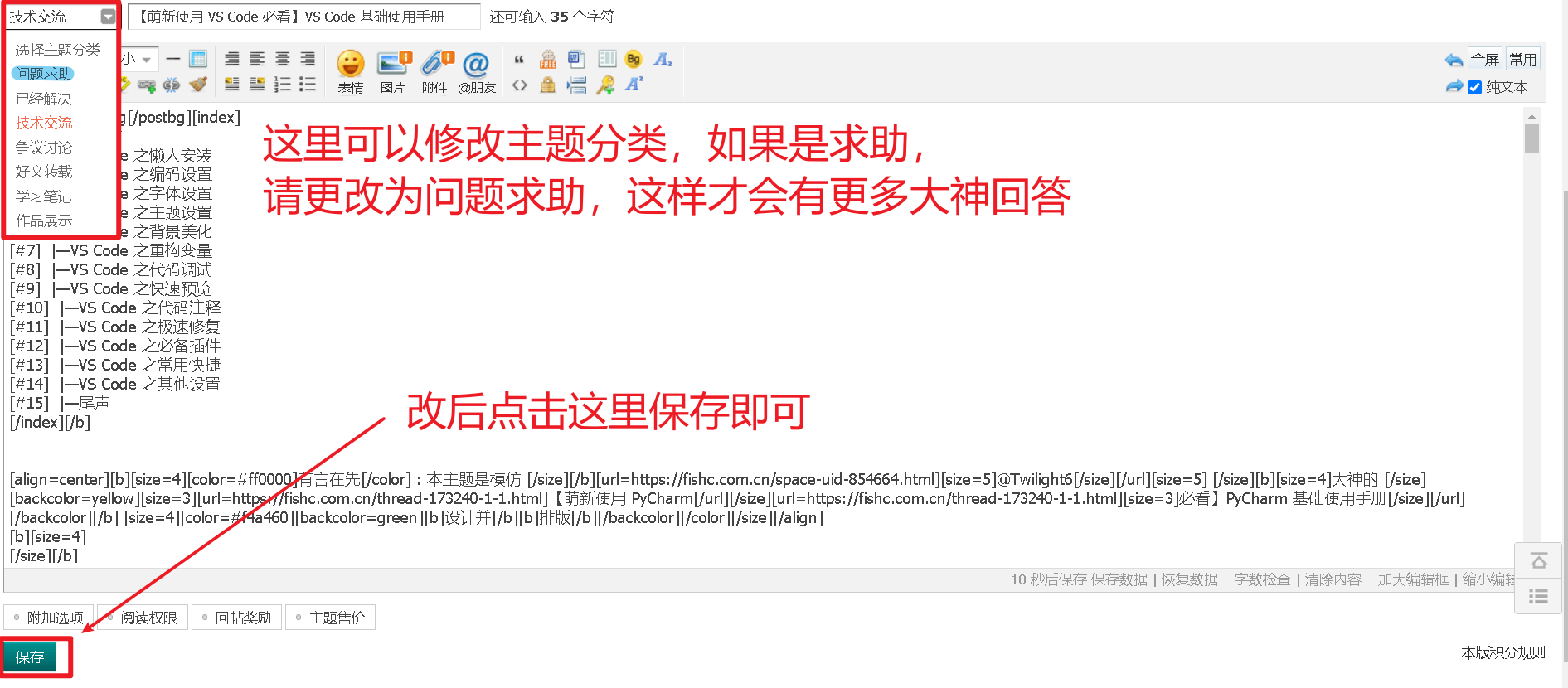The width and height of the screenshot is (1568, 688).
Task: Toggle the 纯文本 plain text checkbox
Action: click(1474, 87)
